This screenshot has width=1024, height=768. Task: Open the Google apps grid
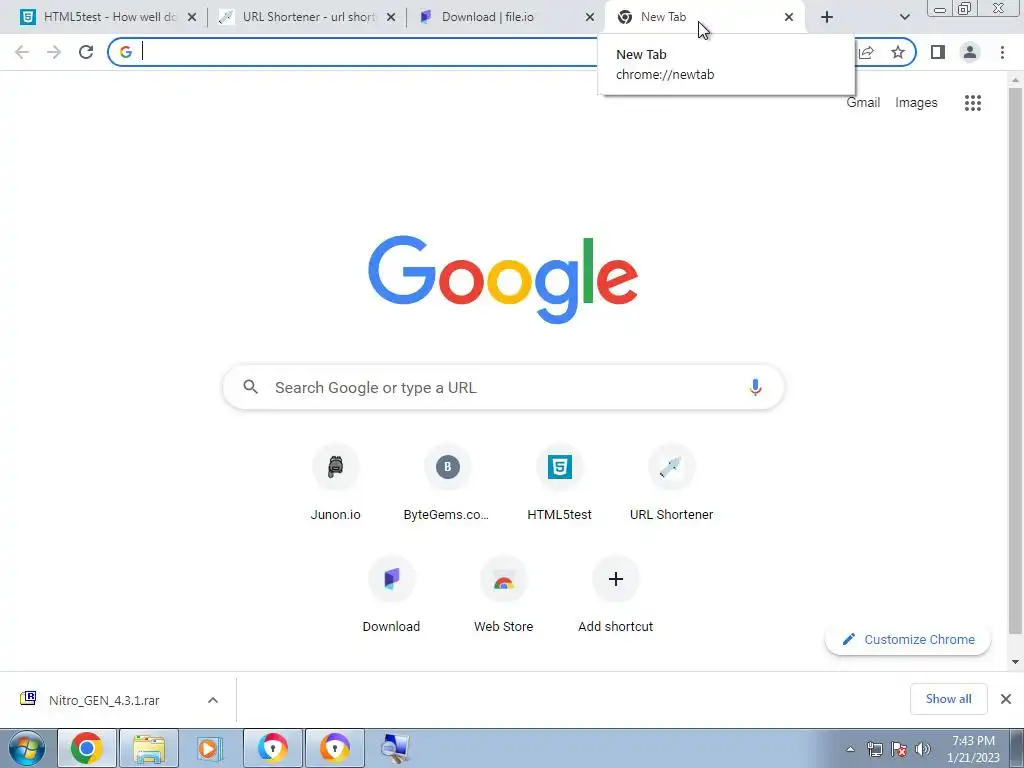[973, 103]
